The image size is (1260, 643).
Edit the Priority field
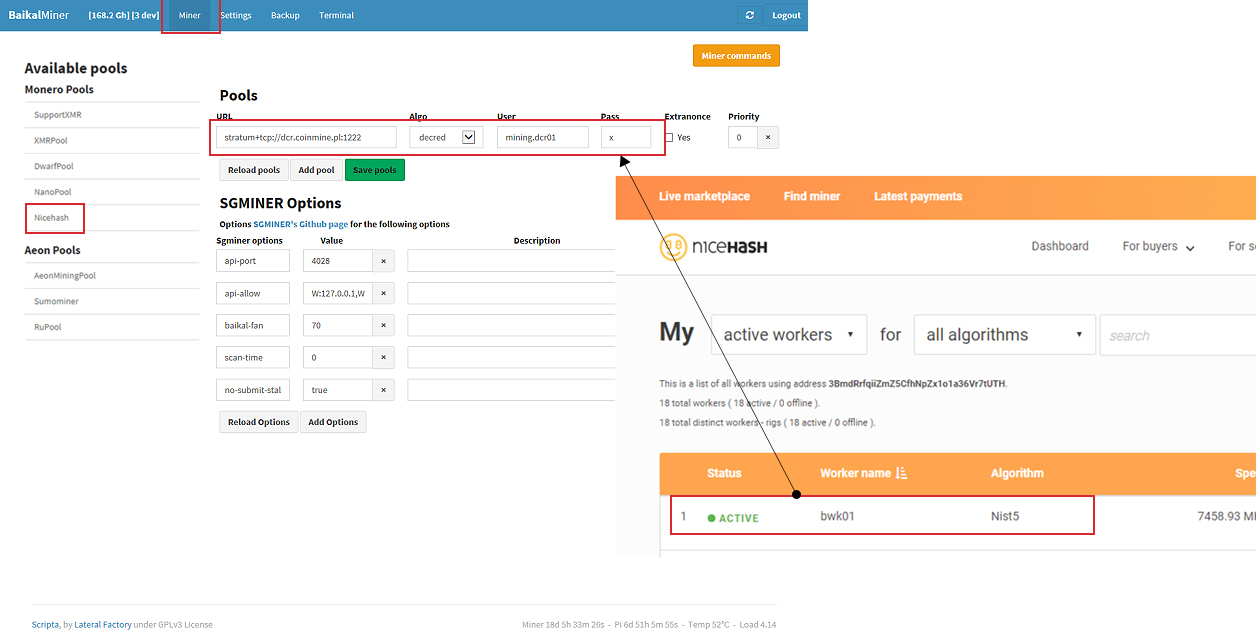[742, 137]
